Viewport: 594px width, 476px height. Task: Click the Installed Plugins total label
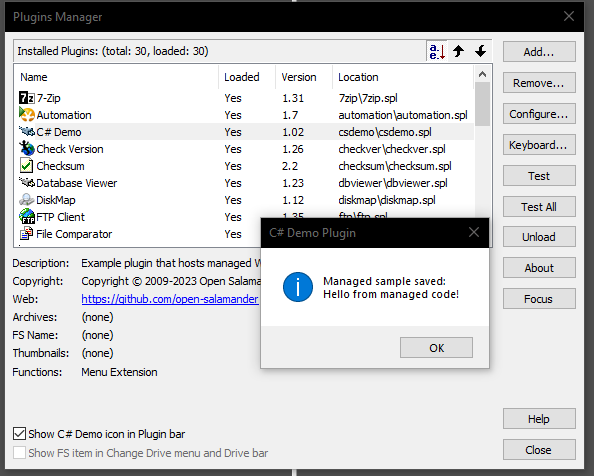tap(113, 51)
